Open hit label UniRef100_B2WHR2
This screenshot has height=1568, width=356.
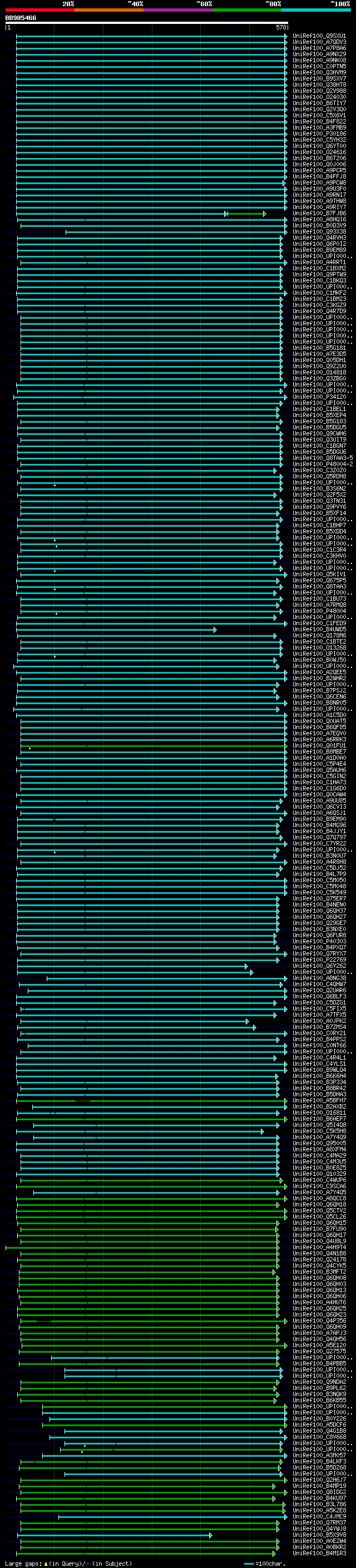(x=319, y=678)
